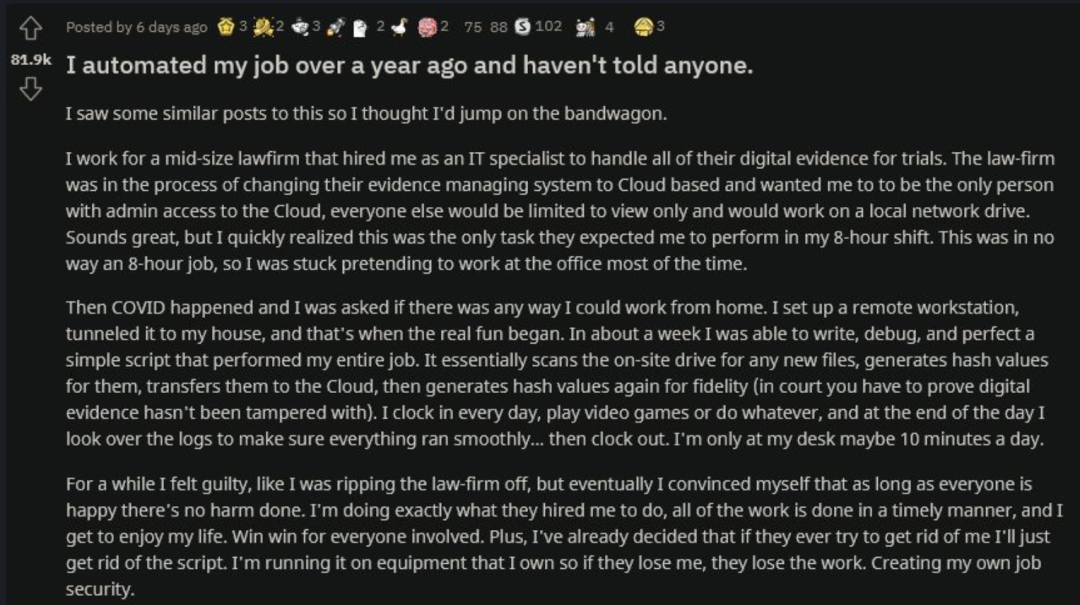Click the award icon left of the rocket
This screenshot has width=1080, height=605.
click(x=300, y=27)
